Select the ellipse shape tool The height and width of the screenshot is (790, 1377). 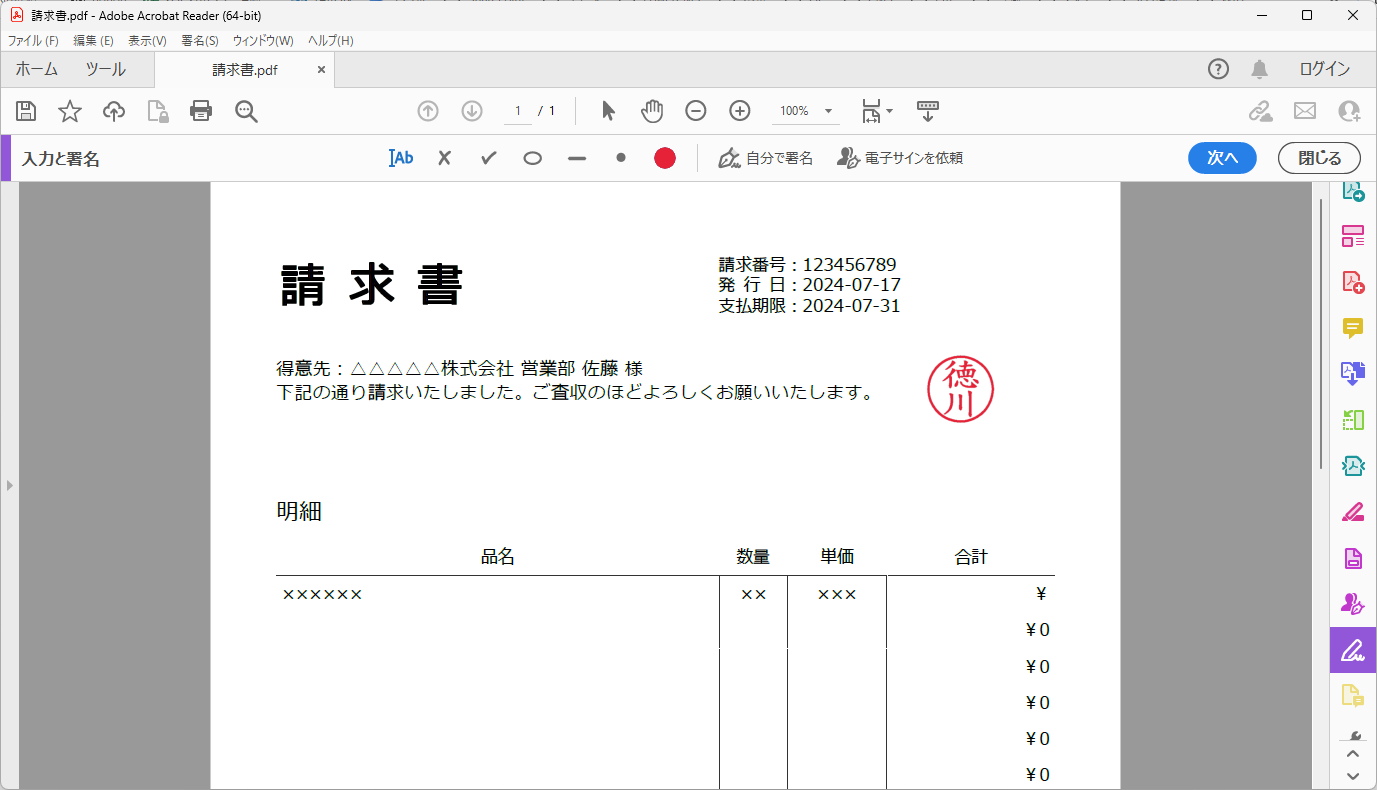coord(533,158)
